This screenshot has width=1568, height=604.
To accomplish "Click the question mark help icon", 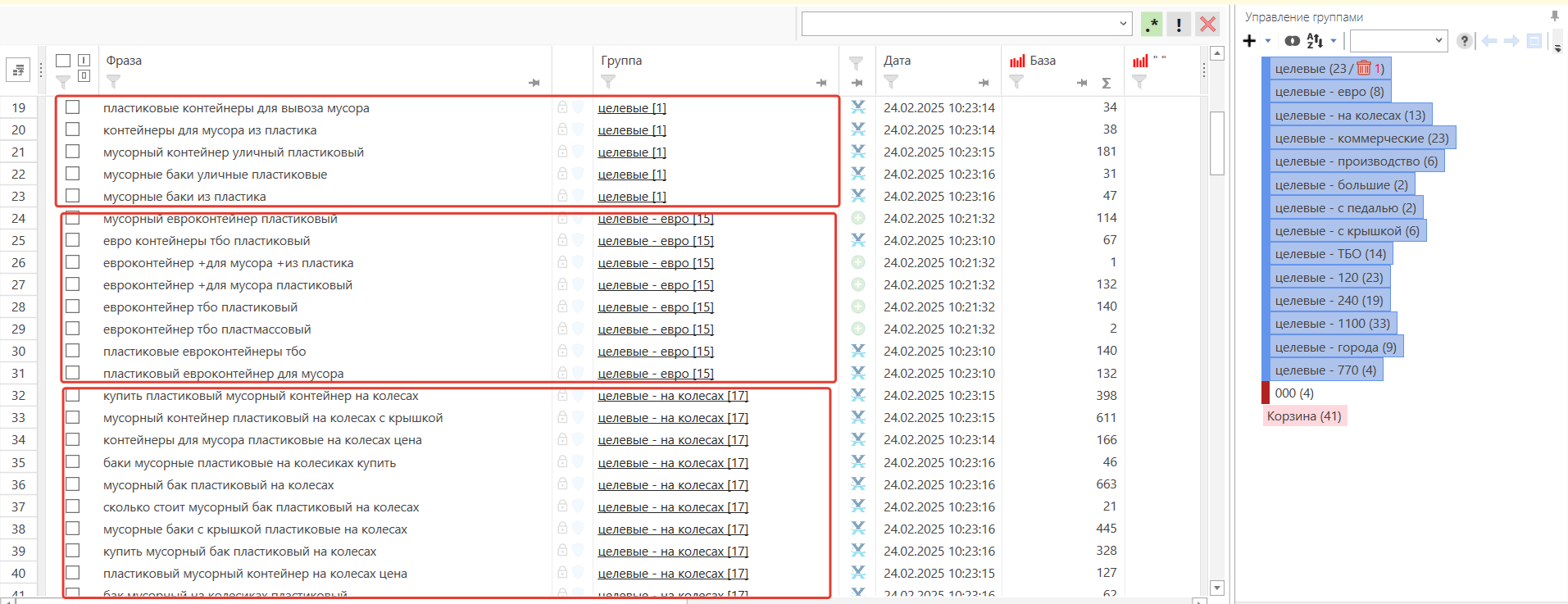I will point(1465,41).
